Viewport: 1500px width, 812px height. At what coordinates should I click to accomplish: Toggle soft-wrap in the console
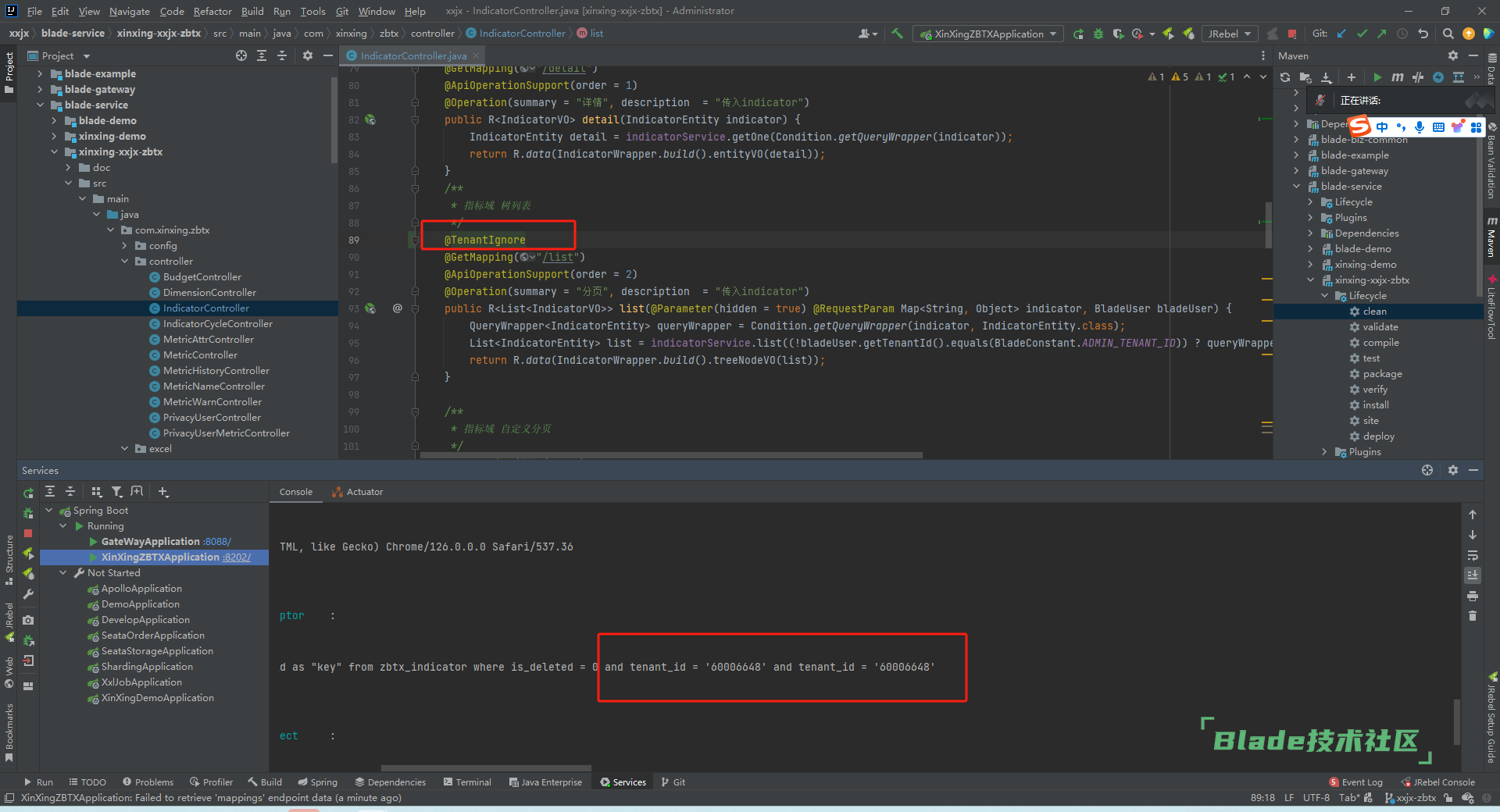(x=1472, y=555)
